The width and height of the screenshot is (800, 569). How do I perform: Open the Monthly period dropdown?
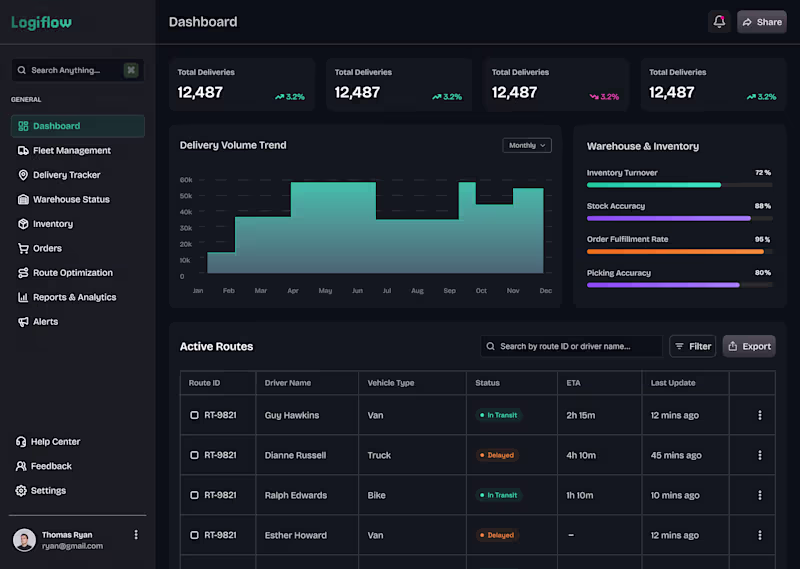[527, 145]
